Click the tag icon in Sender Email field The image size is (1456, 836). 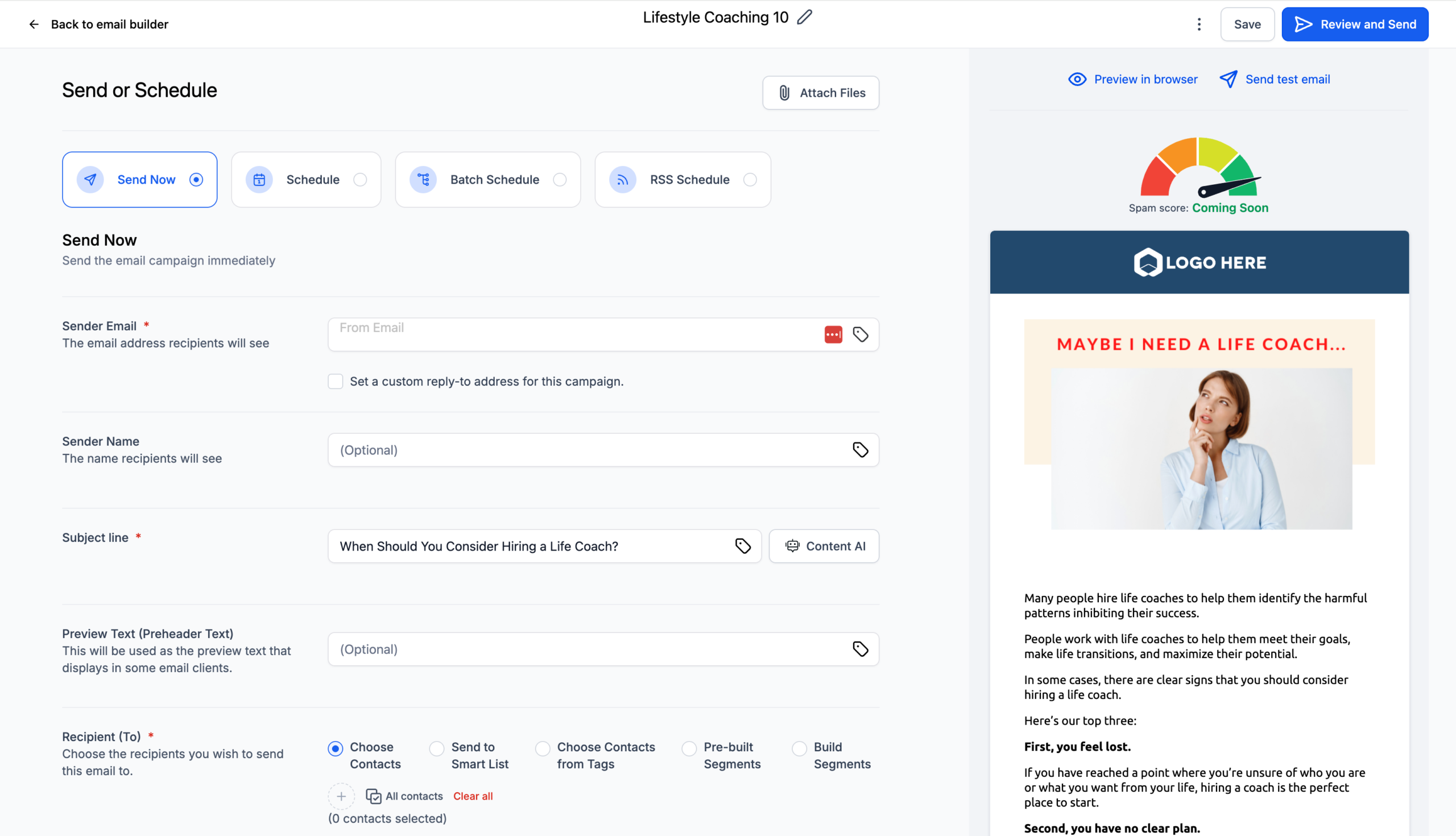pyautogui.click(x=860, y=335)
